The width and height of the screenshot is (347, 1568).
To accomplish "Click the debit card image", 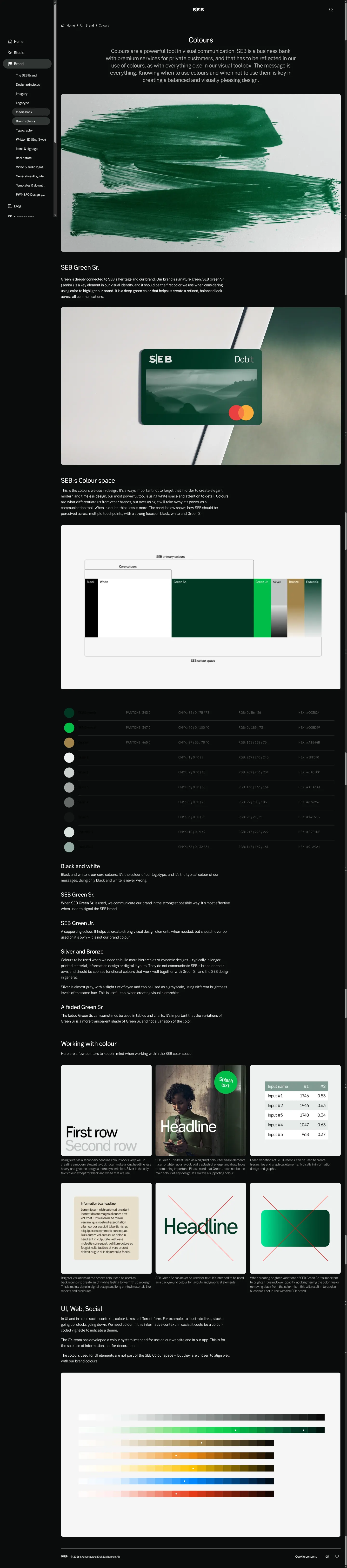I will (x=200, y=386).
